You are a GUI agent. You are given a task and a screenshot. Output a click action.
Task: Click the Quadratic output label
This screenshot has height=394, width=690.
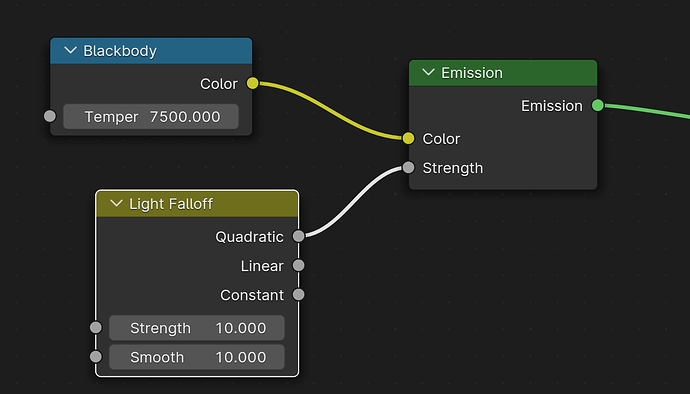249,237
